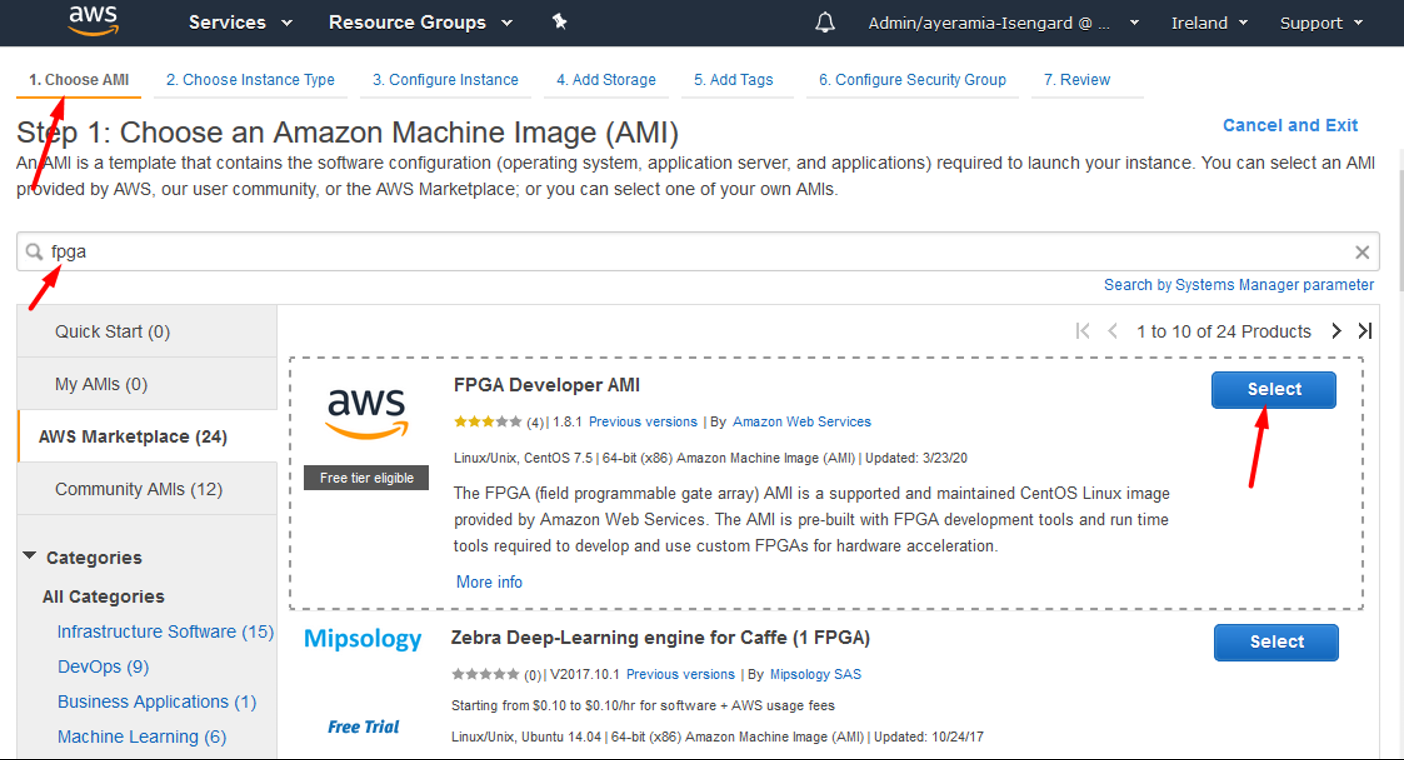Click Zebra Deep-Learning engine for Caffe title
The image size is (1404, 760).
[x=660, y=637]
